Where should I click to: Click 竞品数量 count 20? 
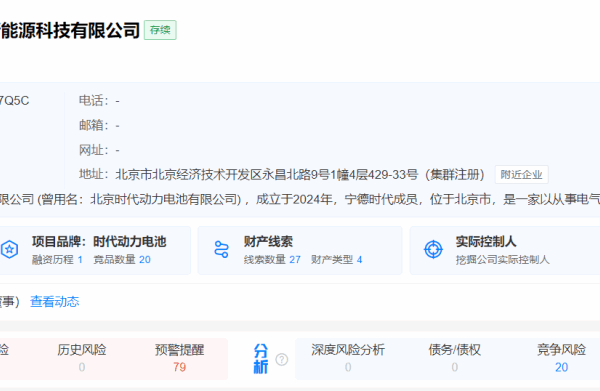point(145,260)
